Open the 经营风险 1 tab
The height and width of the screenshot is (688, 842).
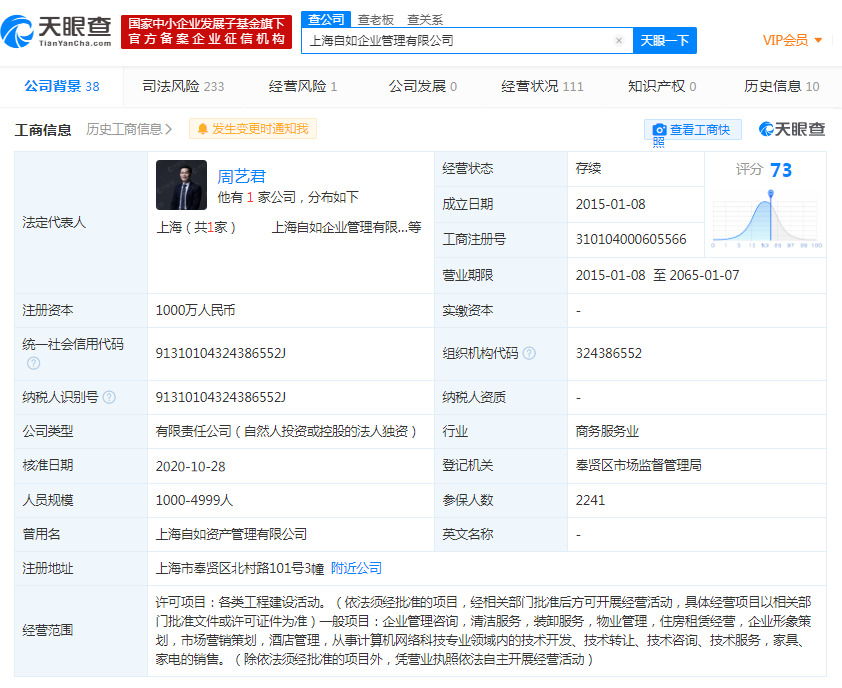(x=303, y=86)
